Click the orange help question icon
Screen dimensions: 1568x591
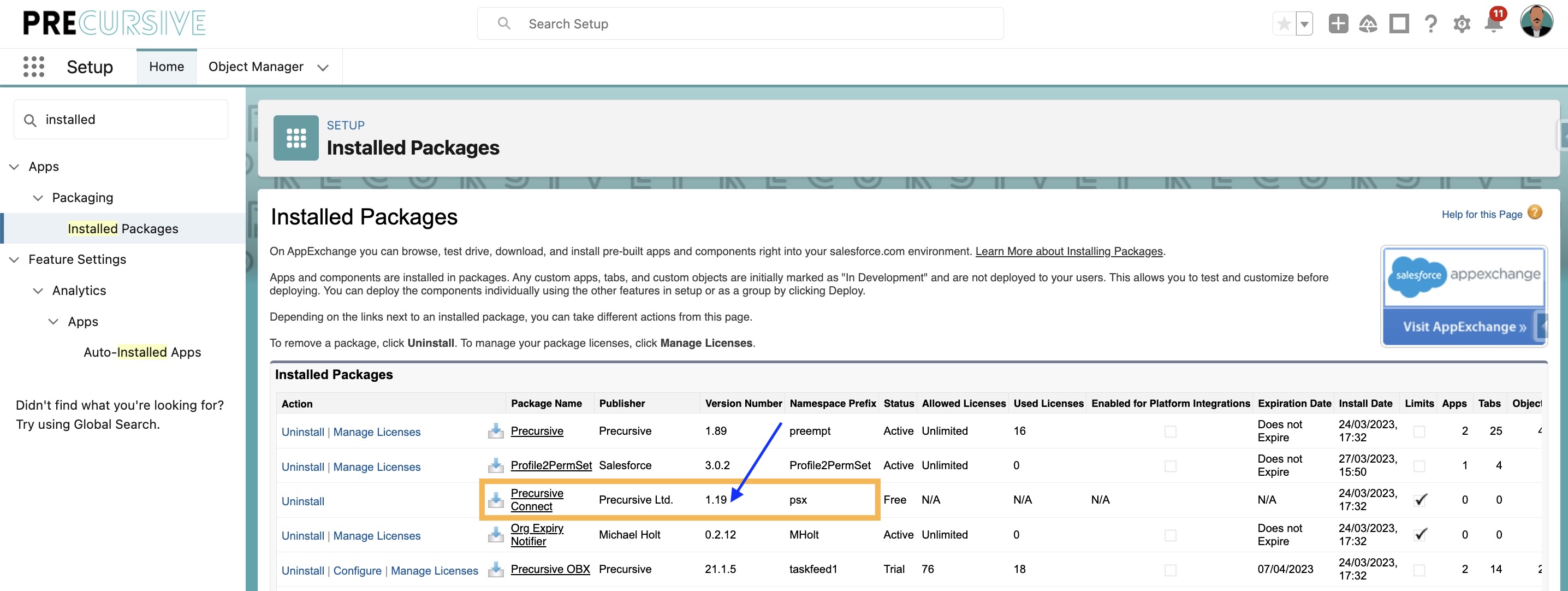tap(1535, 212)
